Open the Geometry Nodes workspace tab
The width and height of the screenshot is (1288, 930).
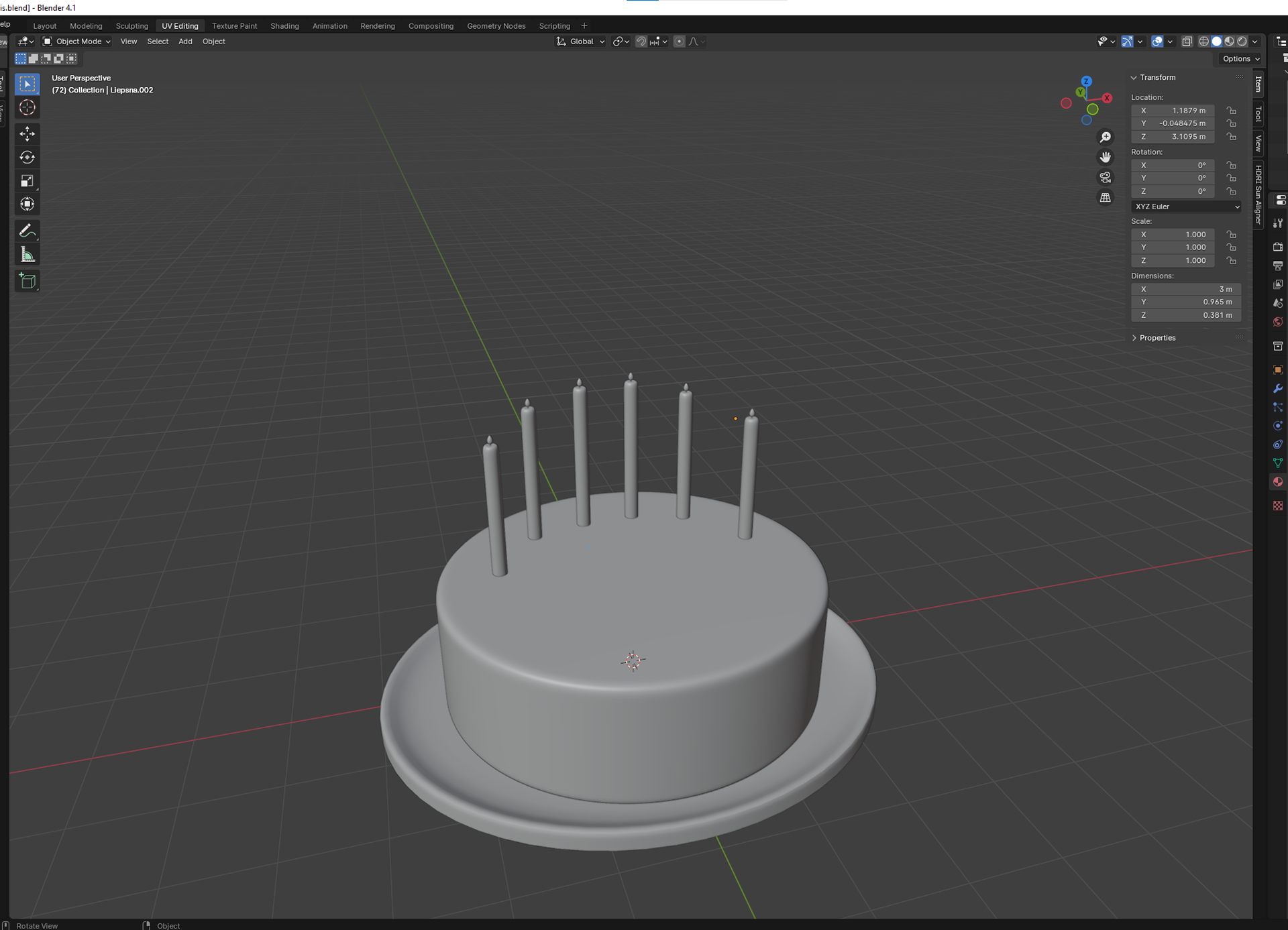click(x=496, y=26)
